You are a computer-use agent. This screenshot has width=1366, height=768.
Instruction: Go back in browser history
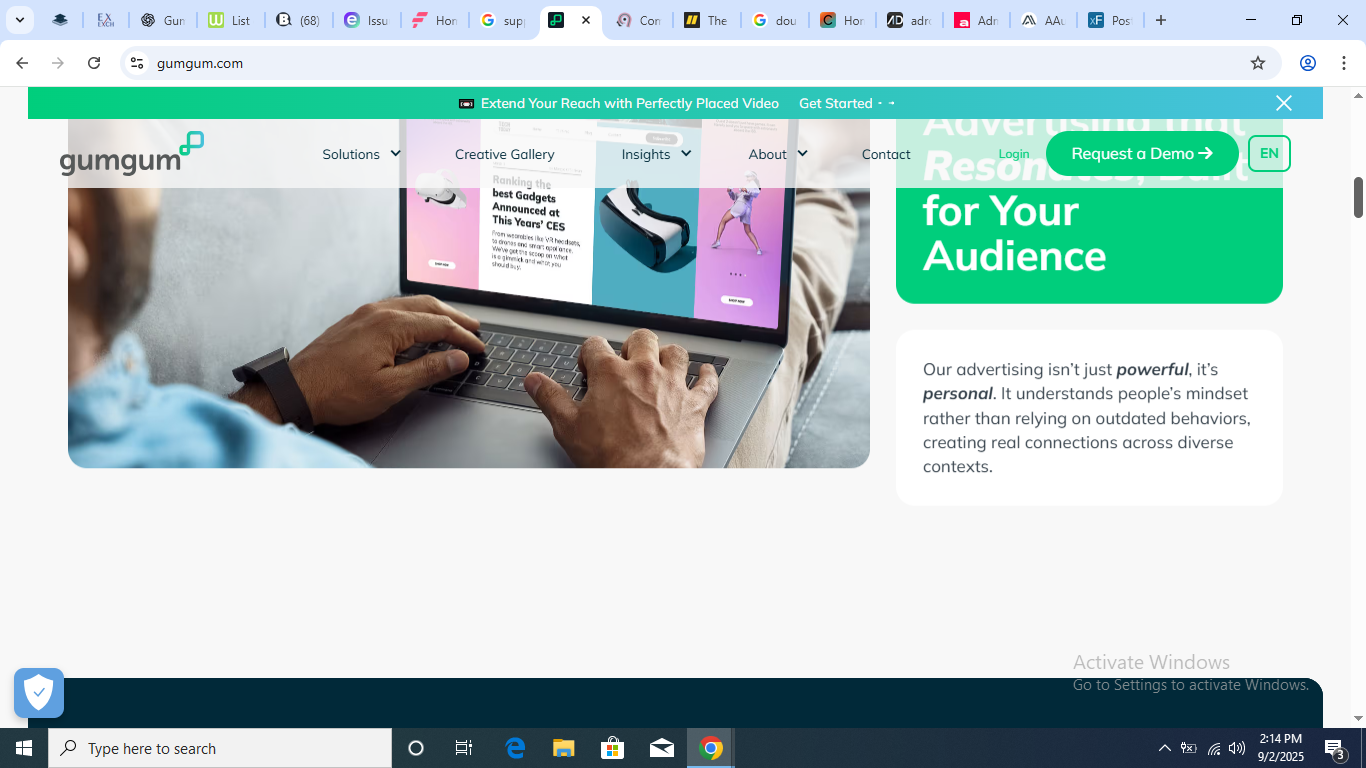coord(22,63)
